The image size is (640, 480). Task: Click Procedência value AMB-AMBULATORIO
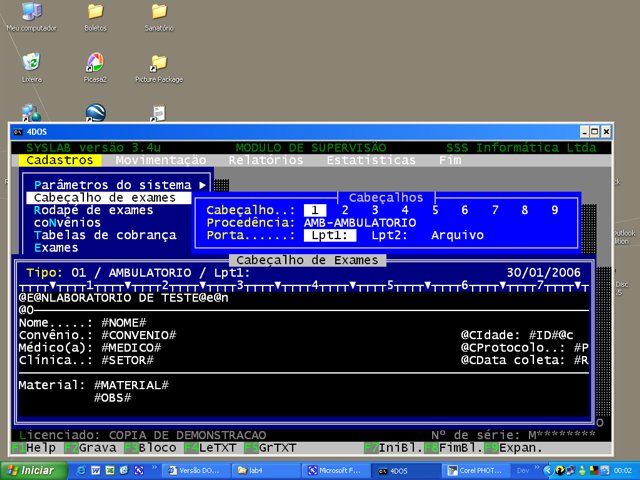coord(360,223)
